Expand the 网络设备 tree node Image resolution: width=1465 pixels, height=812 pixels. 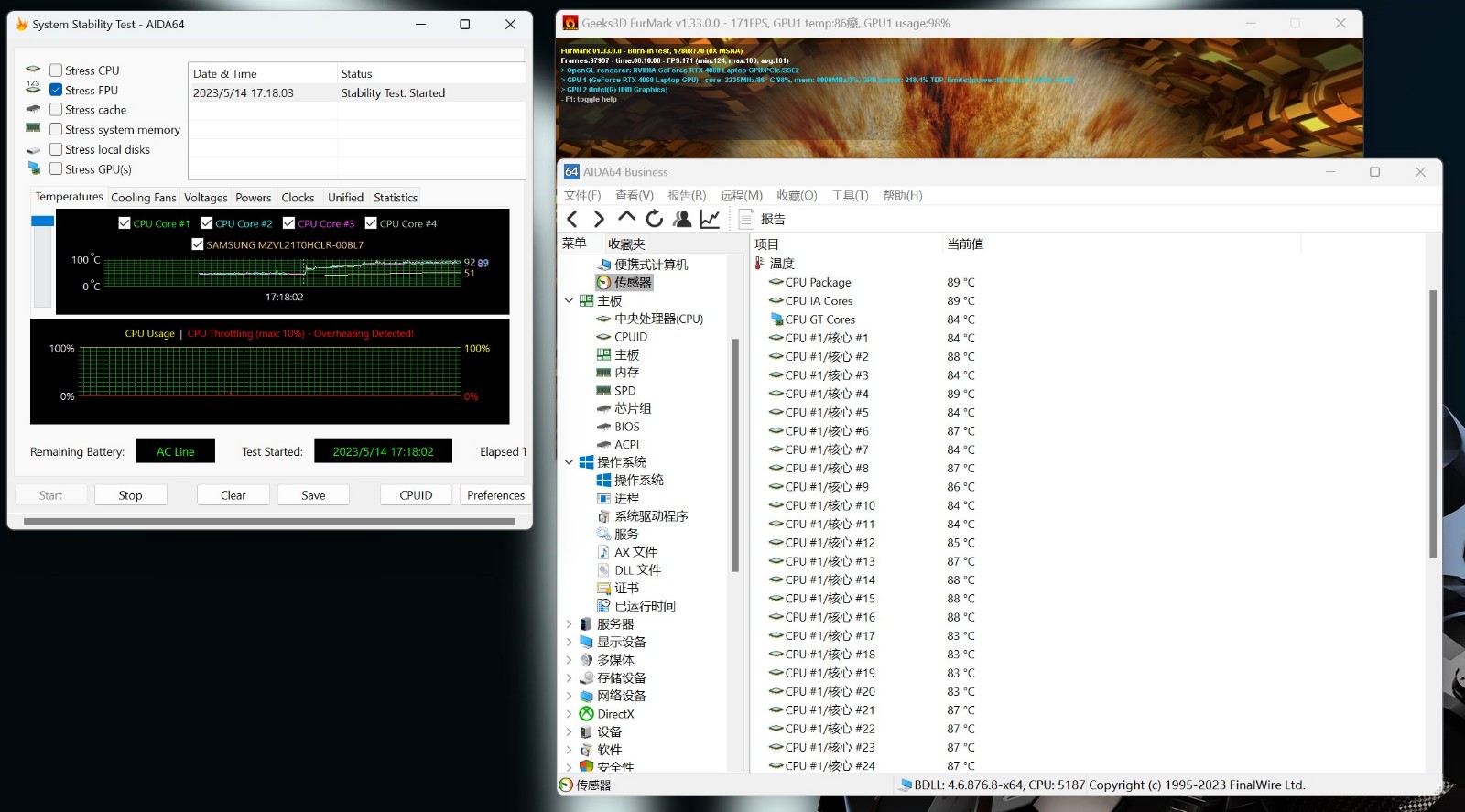(x=569, y=696)
